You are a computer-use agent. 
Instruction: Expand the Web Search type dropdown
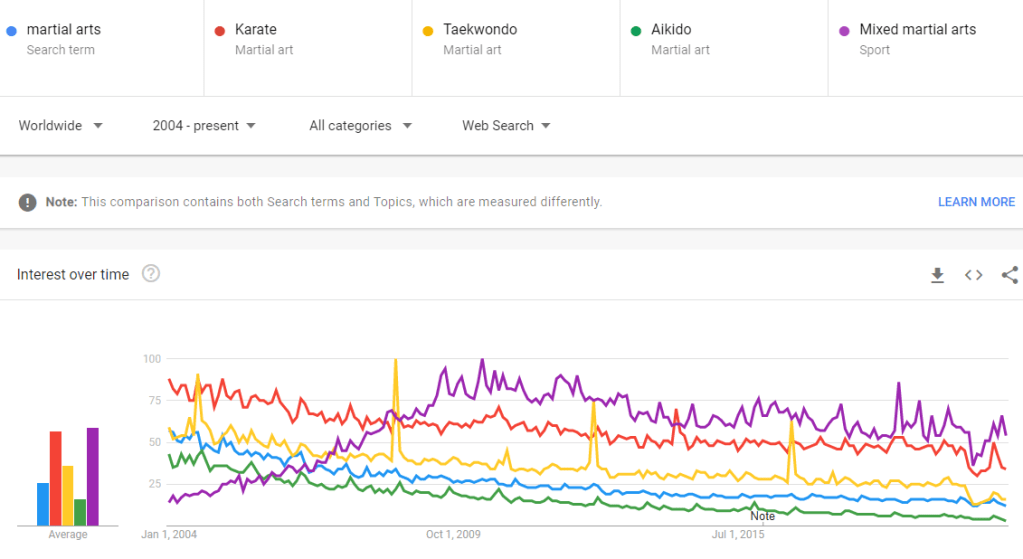click(x=506, y=126)
